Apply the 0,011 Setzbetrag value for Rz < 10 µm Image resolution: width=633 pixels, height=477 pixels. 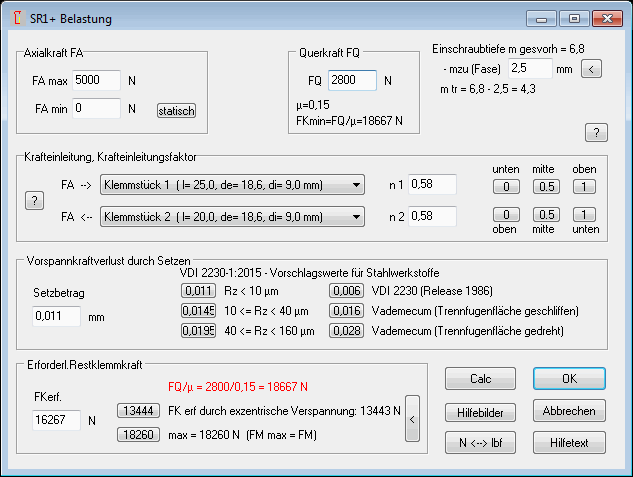coord(197,290)
